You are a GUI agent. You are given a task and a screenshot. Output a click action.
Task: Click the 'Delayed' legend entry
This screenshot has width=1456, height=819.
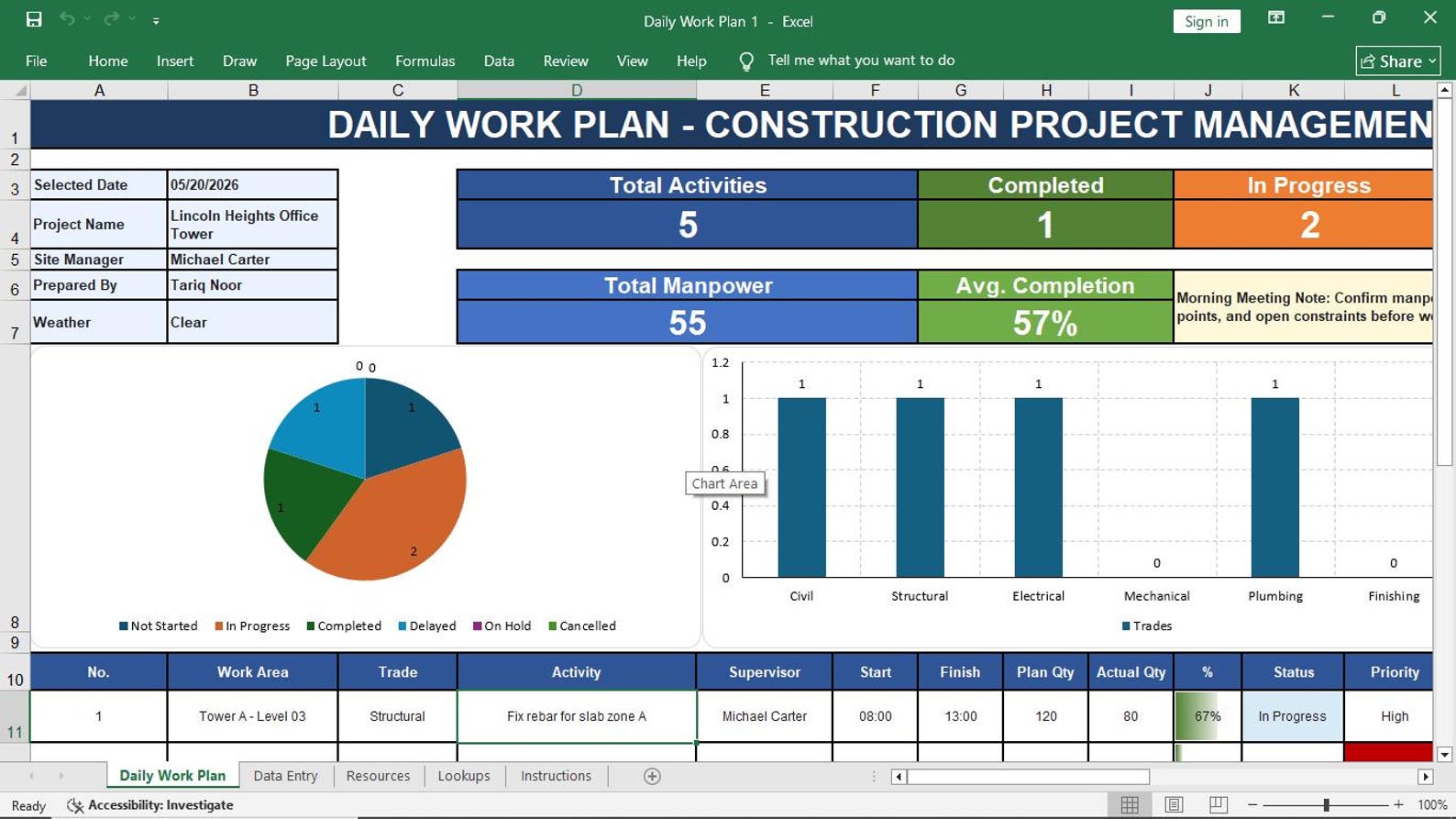(427, 626)
